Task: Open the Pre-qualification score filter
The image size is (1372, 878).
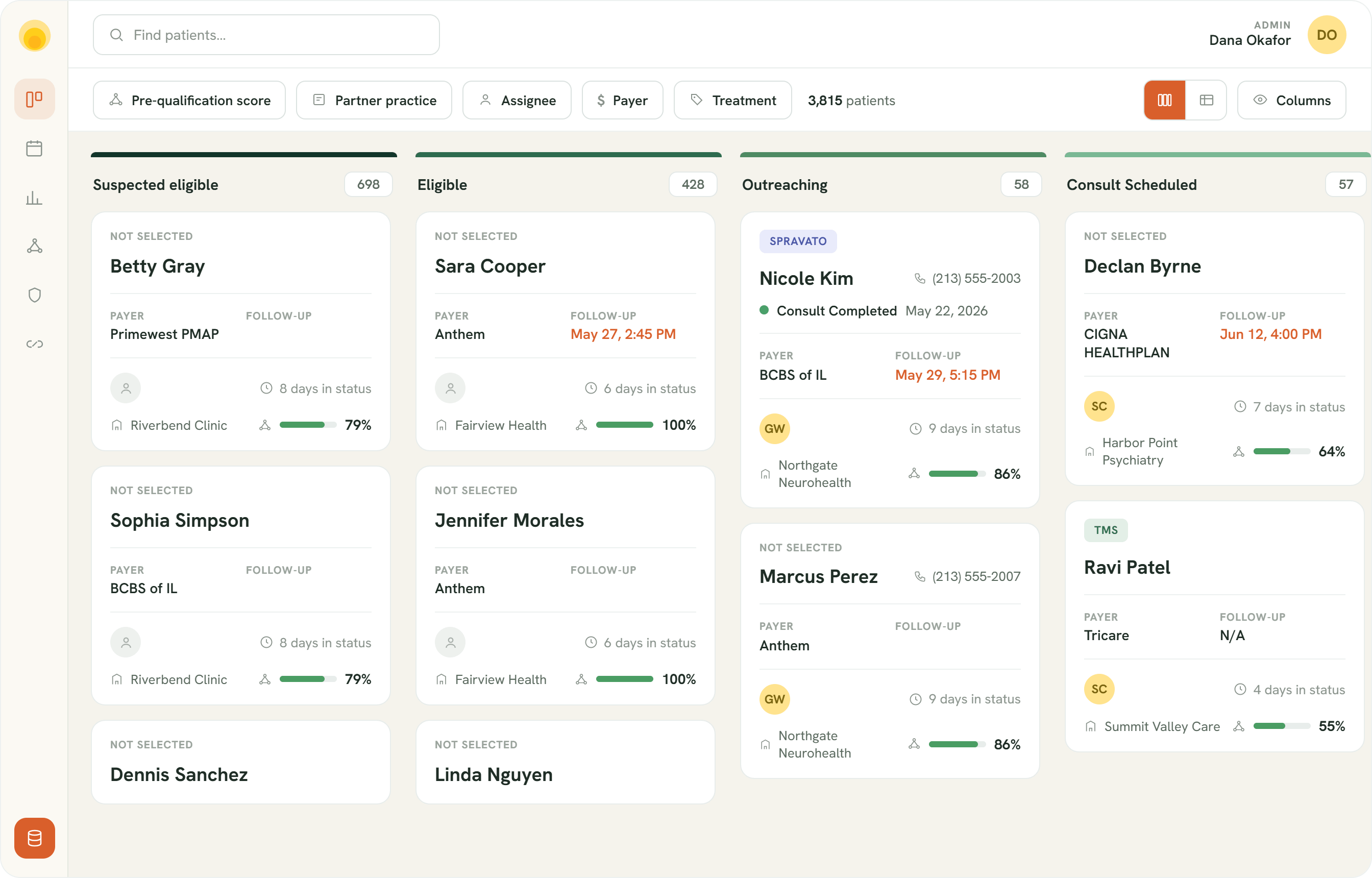Action: tap(189, 101)
